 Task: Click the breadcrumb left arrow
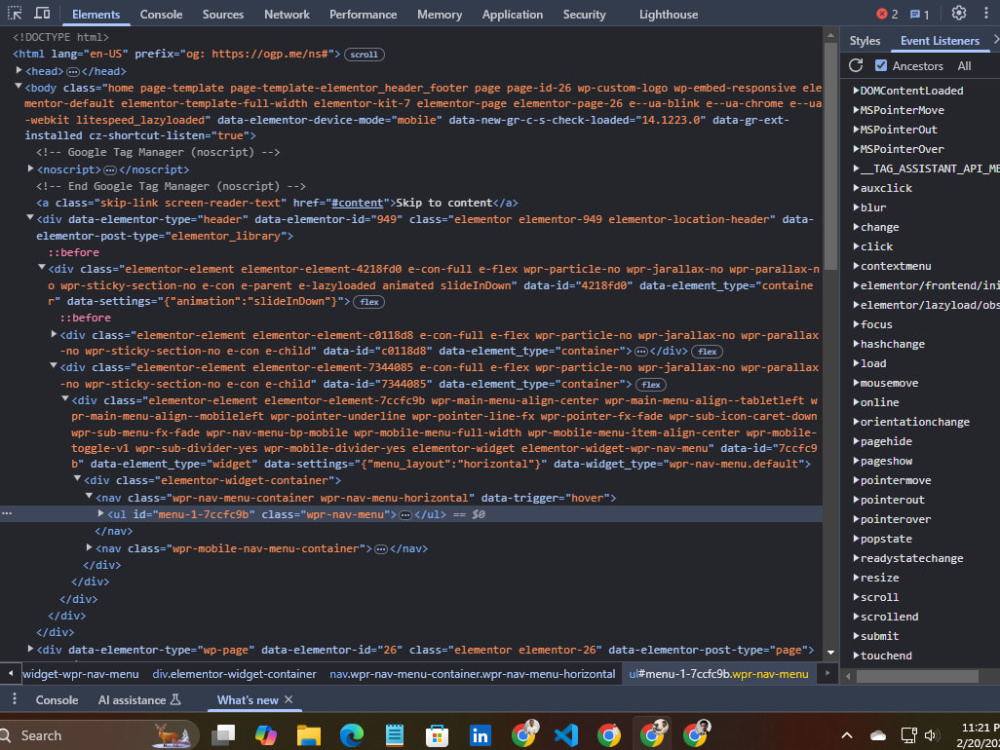[x=10, y=673]
